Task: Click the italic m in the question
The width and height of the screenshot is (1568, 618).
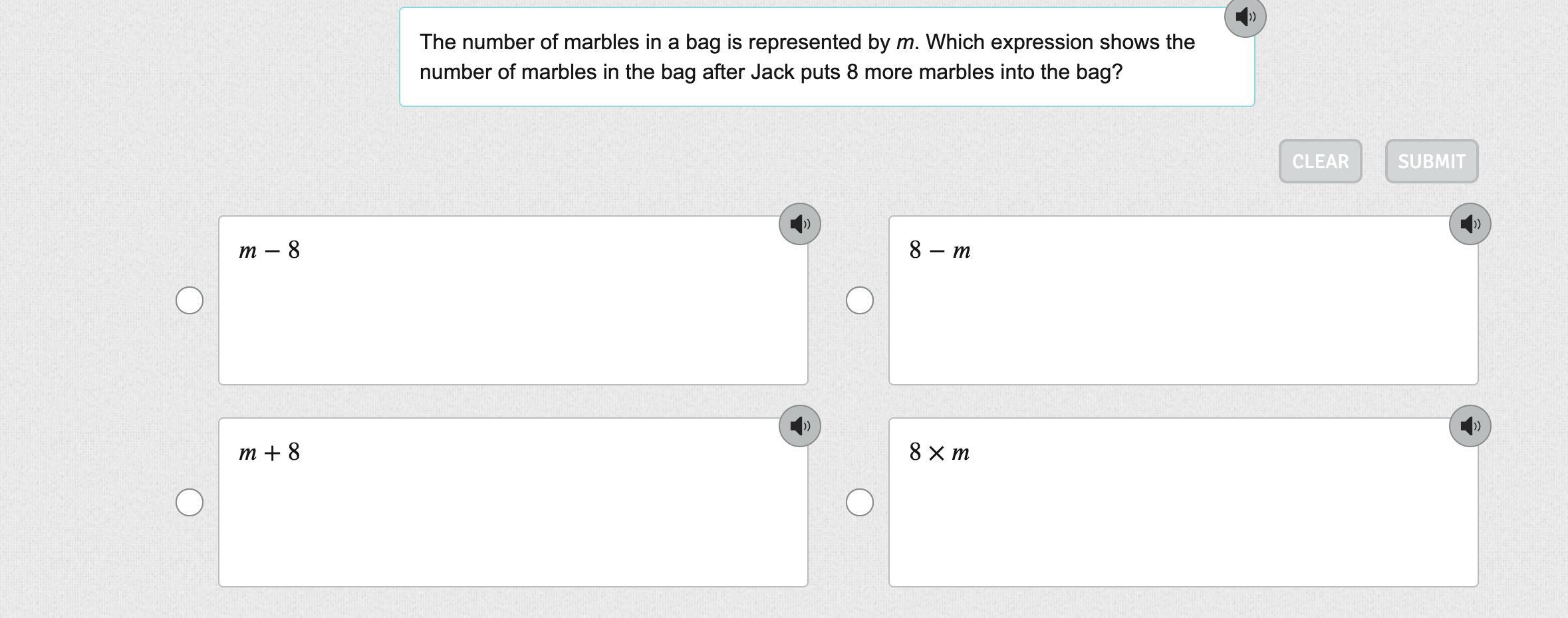Action: click(905, 43)
